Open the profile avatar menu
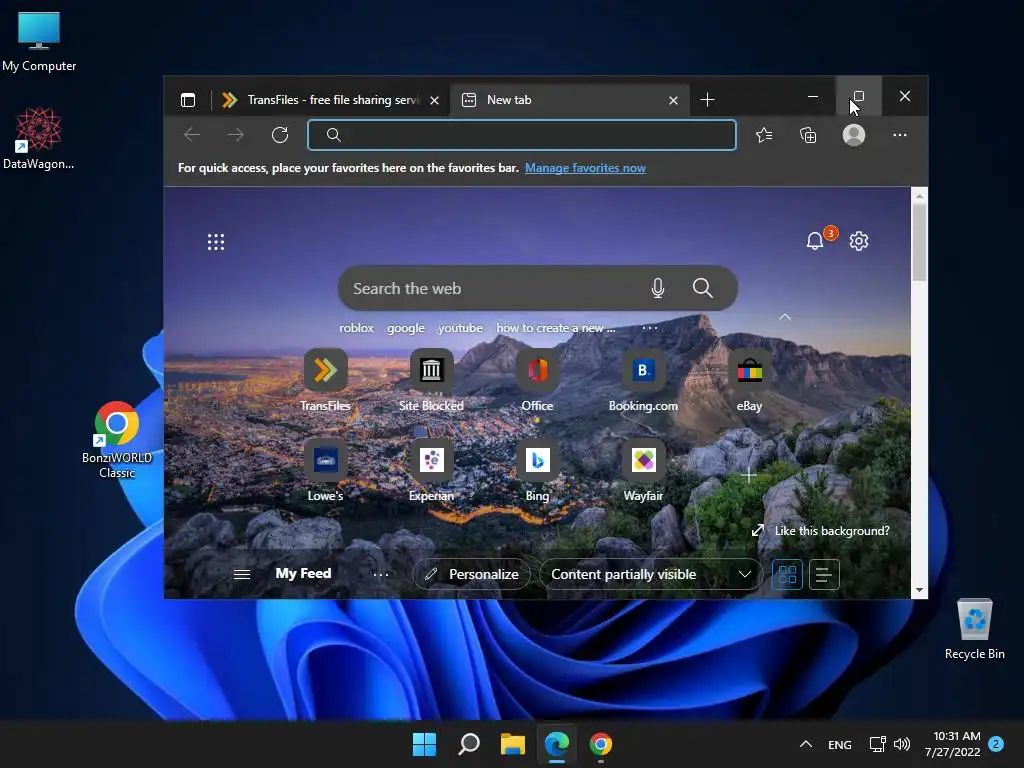1024x768 pixels. point(854,135)
